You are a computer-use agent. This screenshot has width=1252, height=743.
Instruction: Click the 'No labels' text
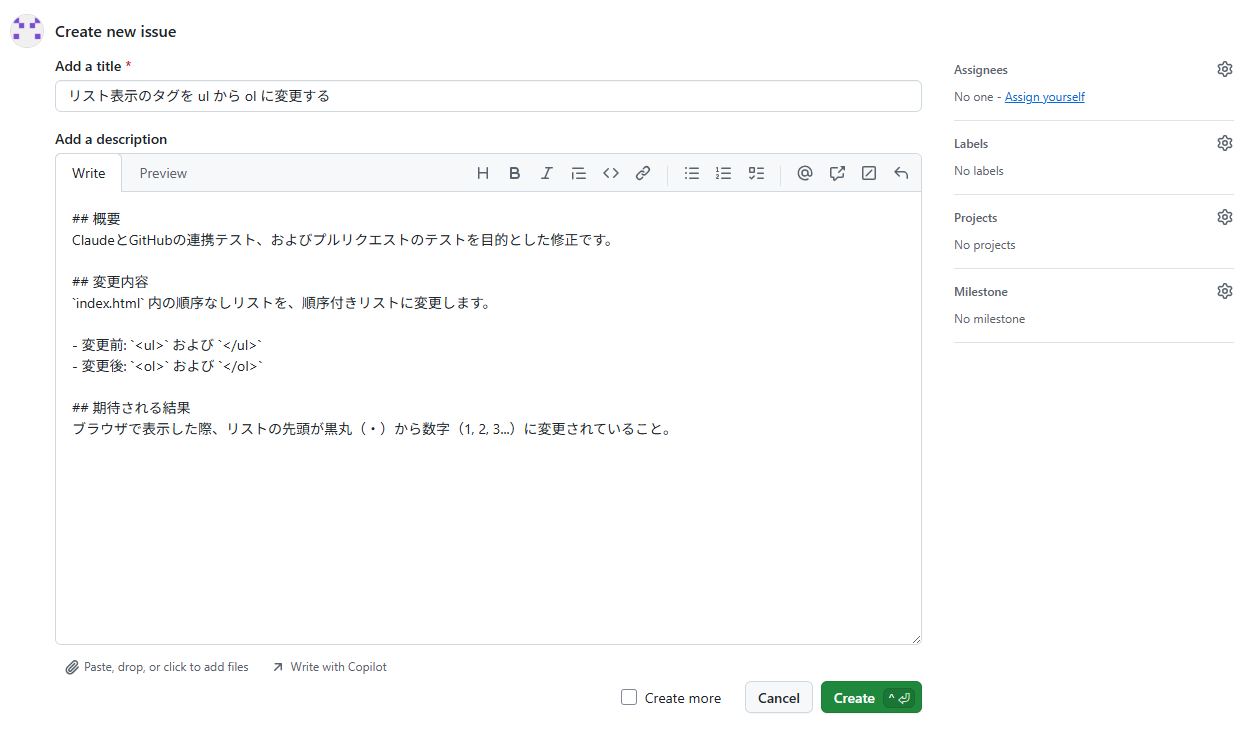point(979,171)
